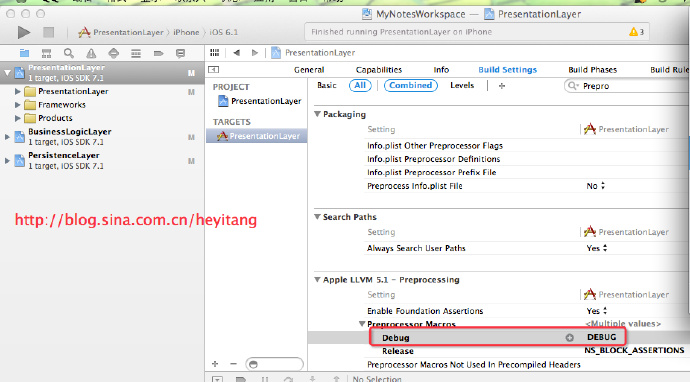Switch to the Build Rules tab
Screen dimensions: 690x382
click(x=669, y=70)
